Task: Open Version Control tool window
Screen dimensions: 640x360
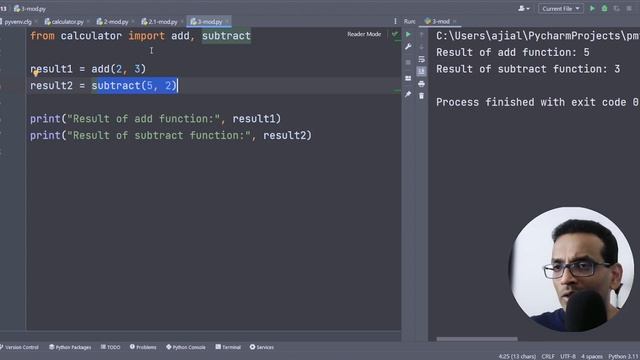Action: pos(20,347)
